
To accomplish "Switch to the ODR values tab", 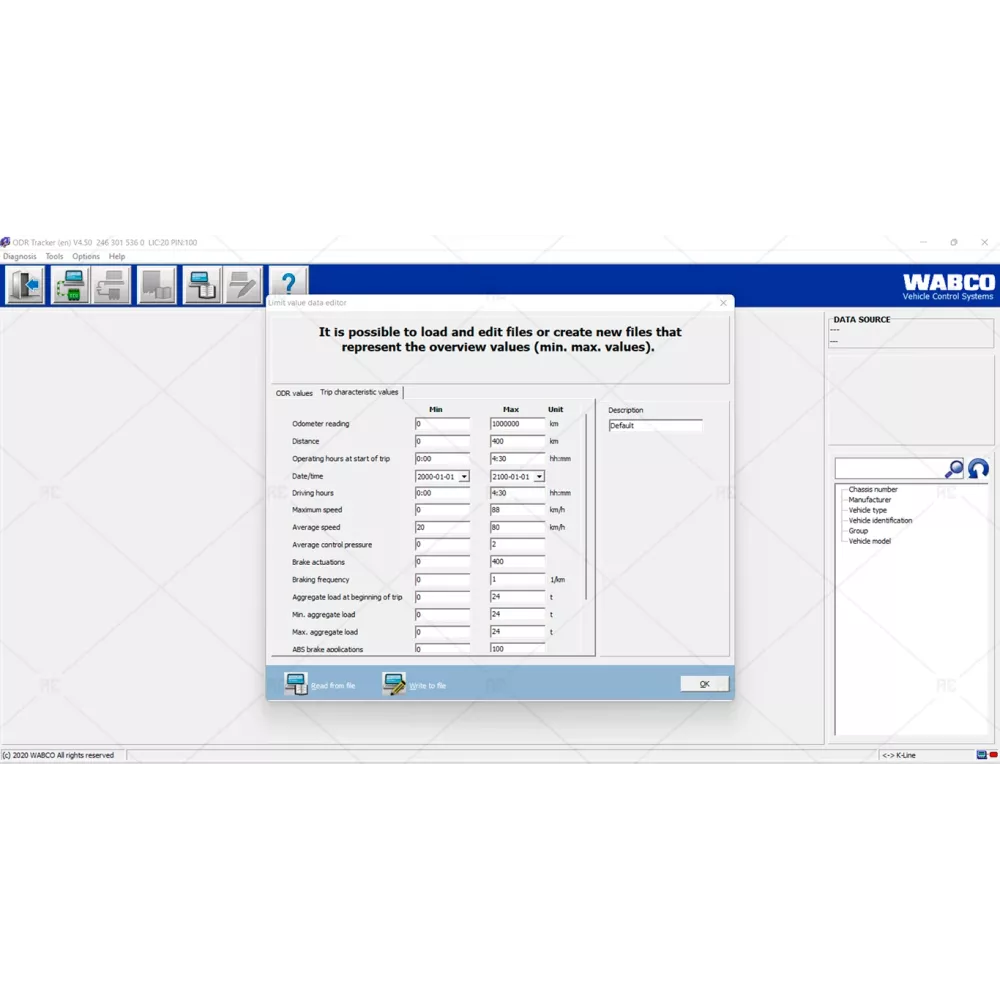I will (x=294, y=393).
